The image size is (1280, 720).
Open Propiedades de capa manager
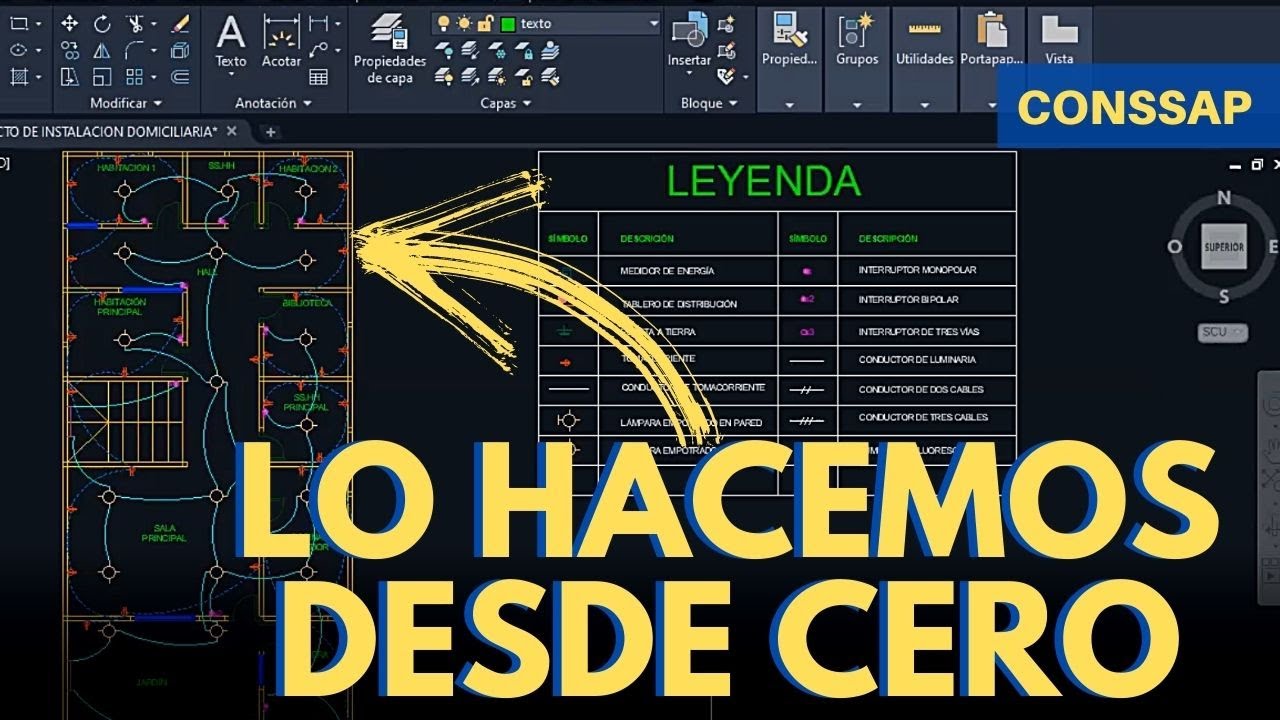click(390, 49)
